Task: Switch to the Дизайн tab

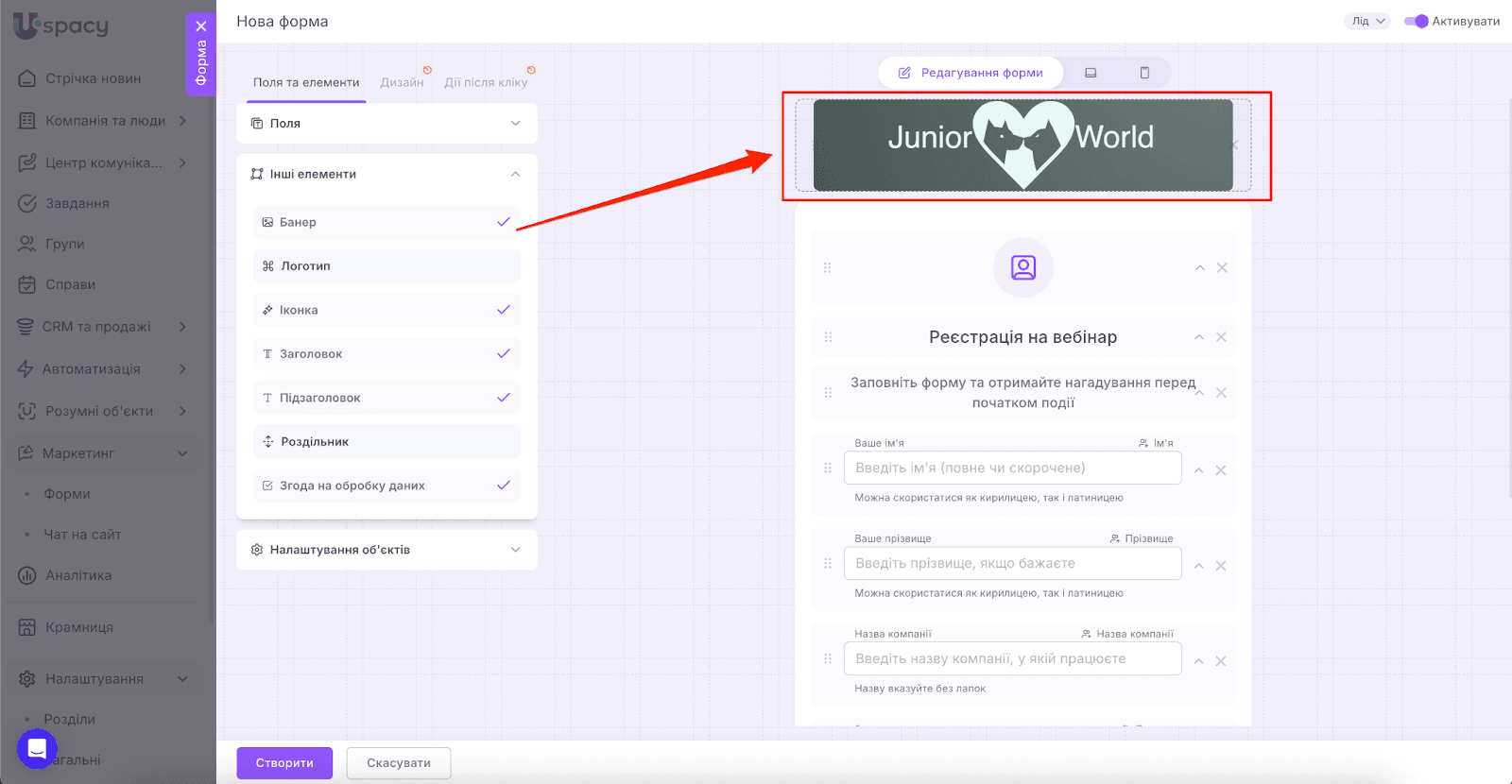Action: coord(402,82)
